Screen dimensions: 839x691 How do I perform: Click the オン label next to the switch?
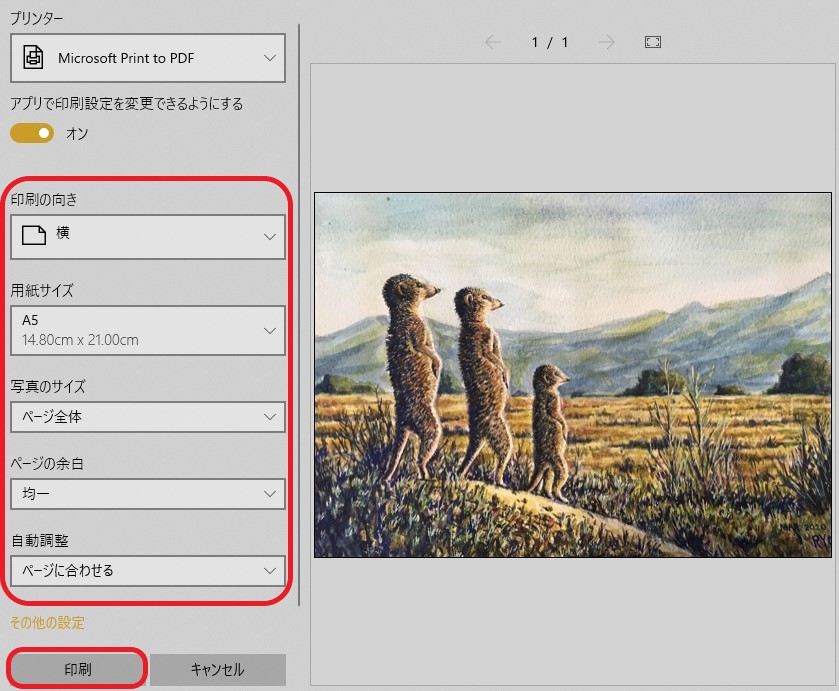tap(77, 133)
